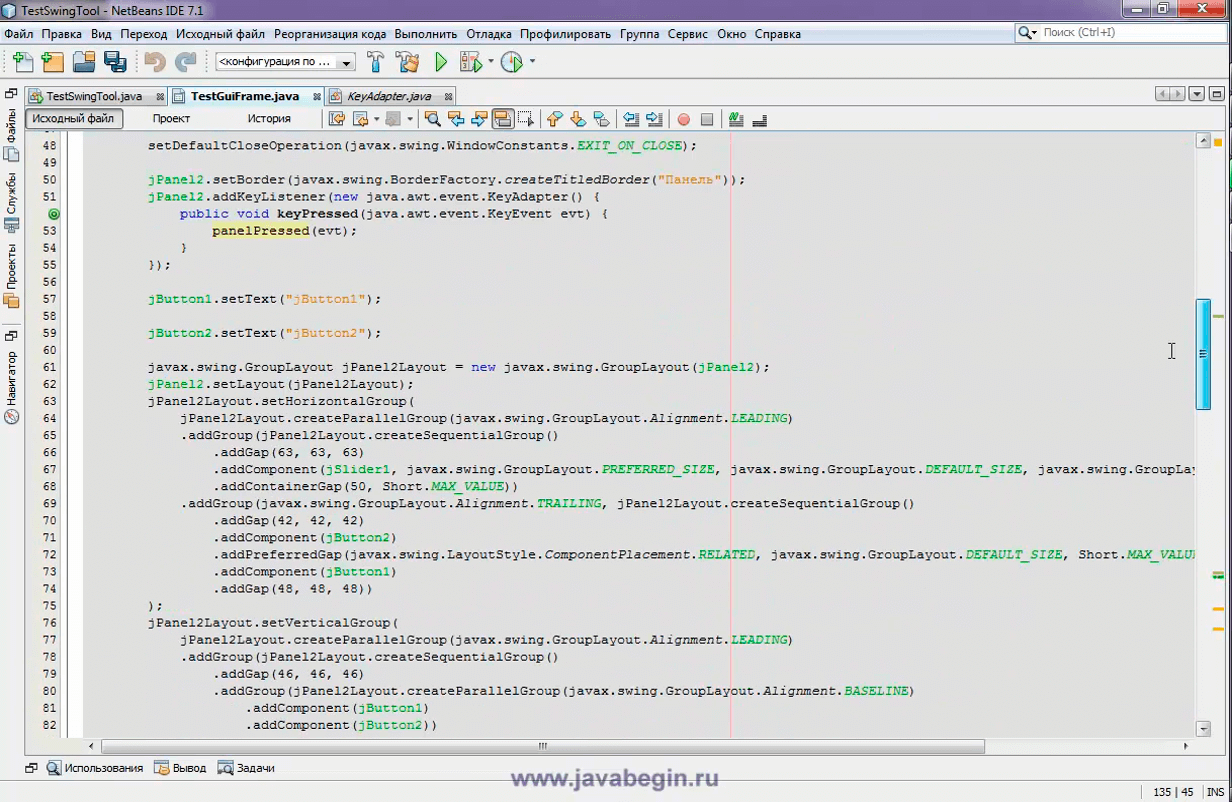Click the Toggle Bookmark icon
The height and width of the screenshot is (802, 1232).
point(601,119)
